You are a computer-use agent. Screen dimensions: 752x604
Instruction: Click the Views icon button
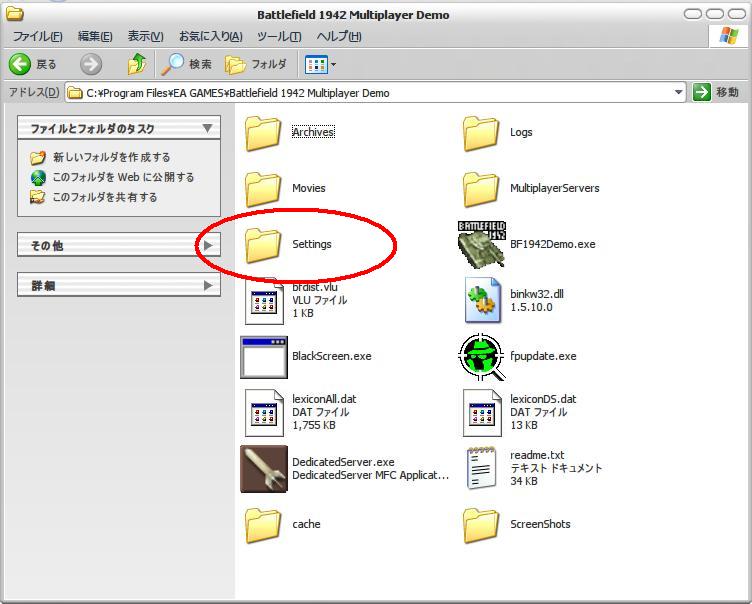coord(317,64)
